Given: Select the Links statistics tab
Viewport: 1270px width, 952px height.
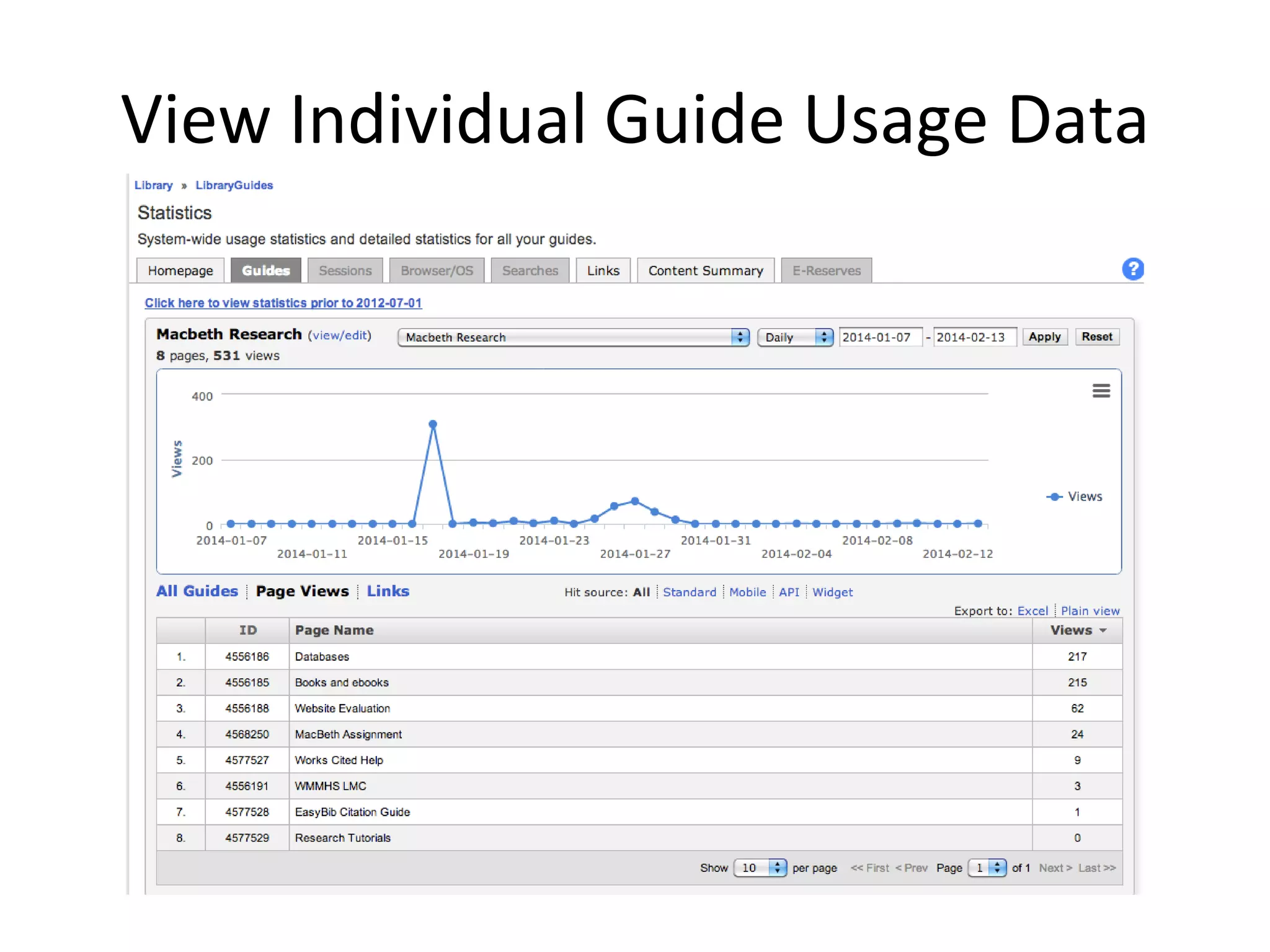Looking at the screenshot, I should pos(603,271).
